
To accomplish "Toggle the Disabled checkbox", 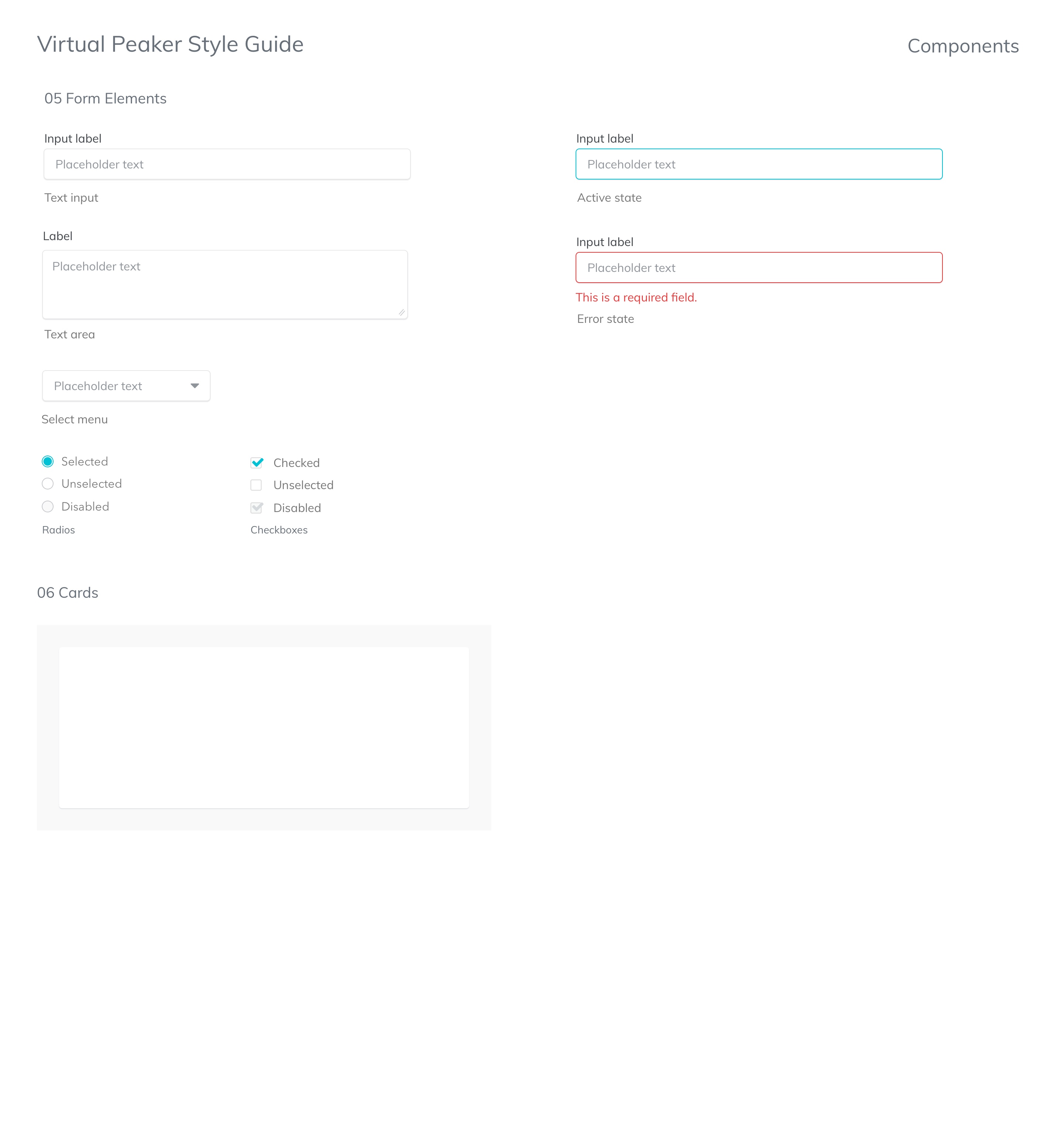I will click(x=258, y=507).
